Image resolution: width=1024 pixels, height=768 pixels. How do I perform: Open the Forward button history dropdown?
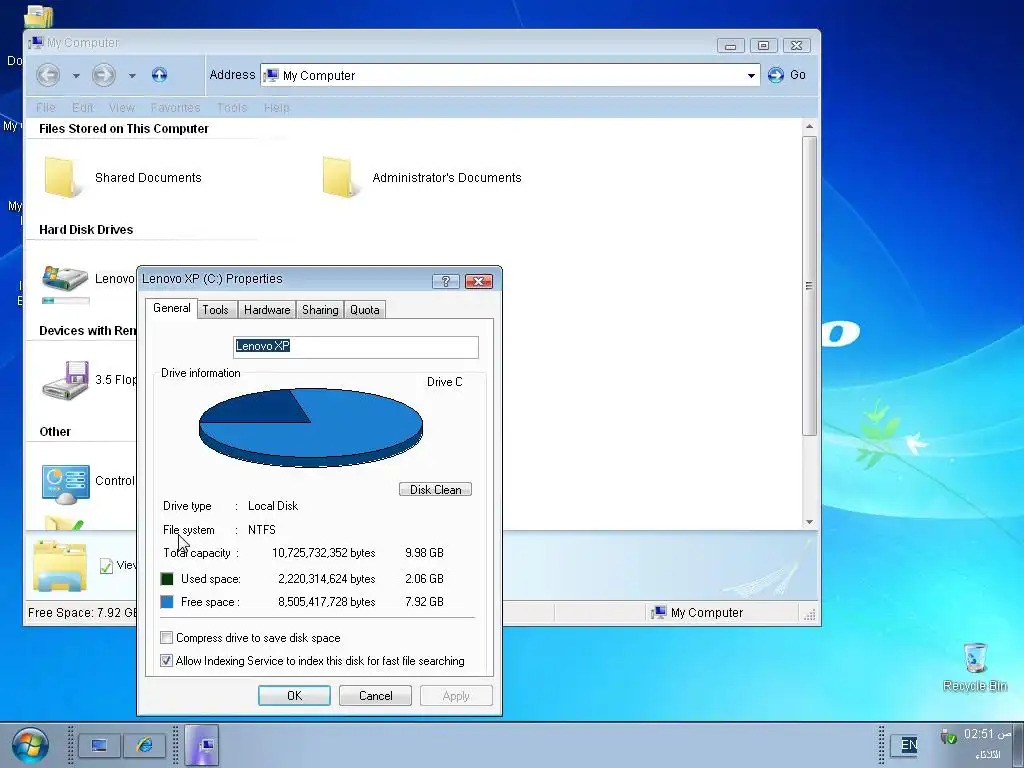(132, 76)
